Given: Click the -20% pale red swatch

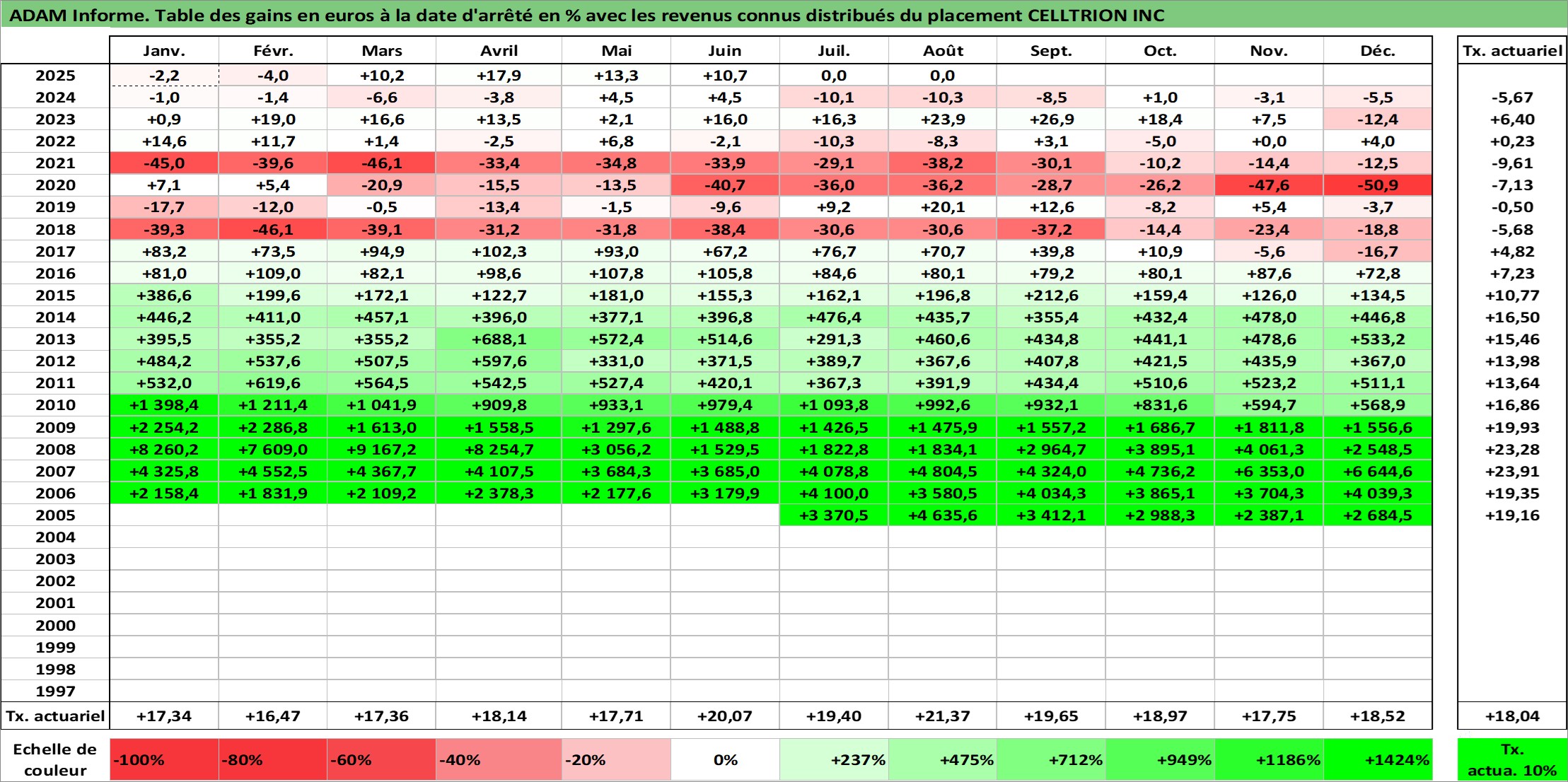Looking at the screenshot, I should coord(616,759).
